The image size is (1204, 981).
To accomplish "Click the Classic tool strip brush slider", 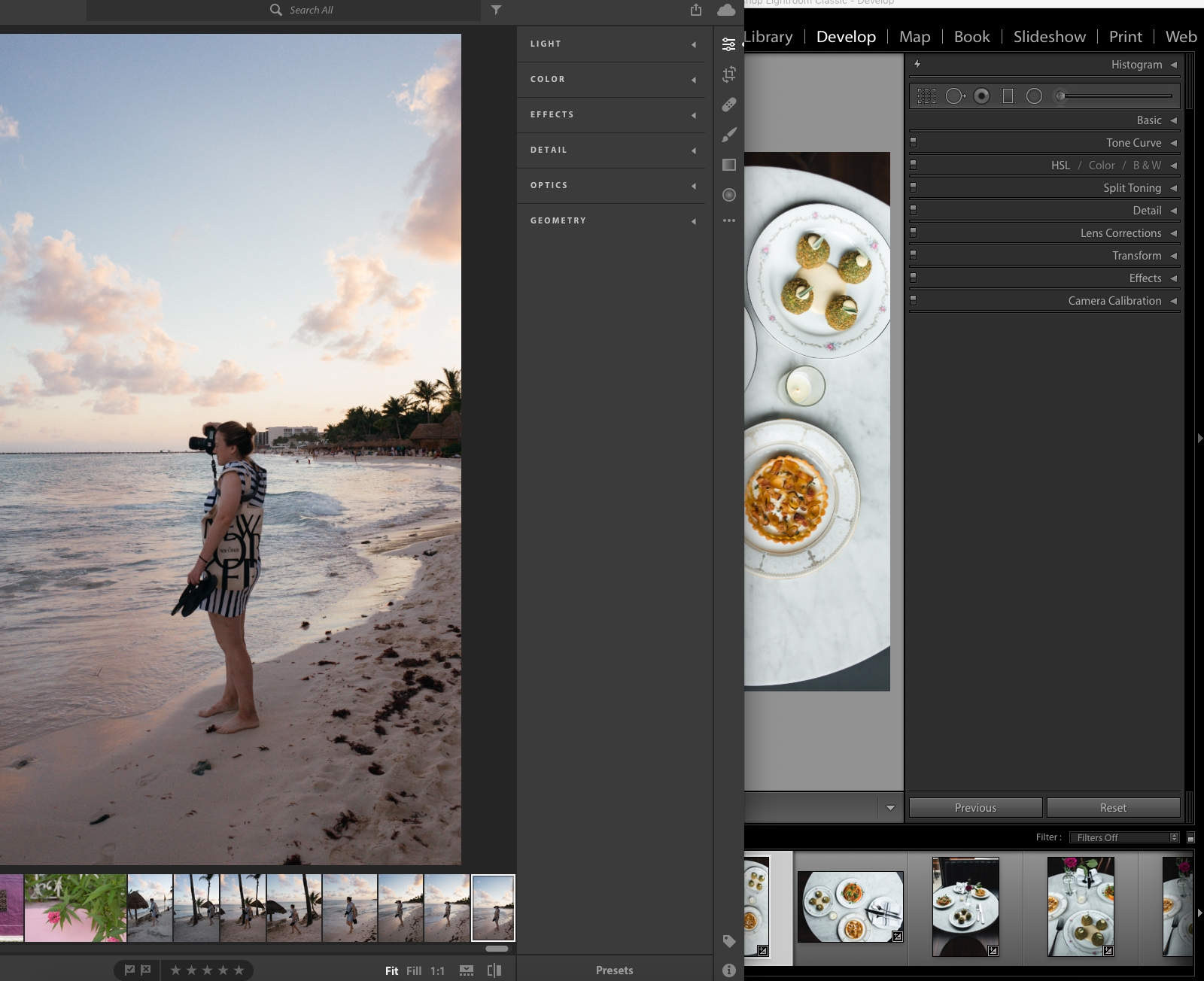I will click(1119, 96).
